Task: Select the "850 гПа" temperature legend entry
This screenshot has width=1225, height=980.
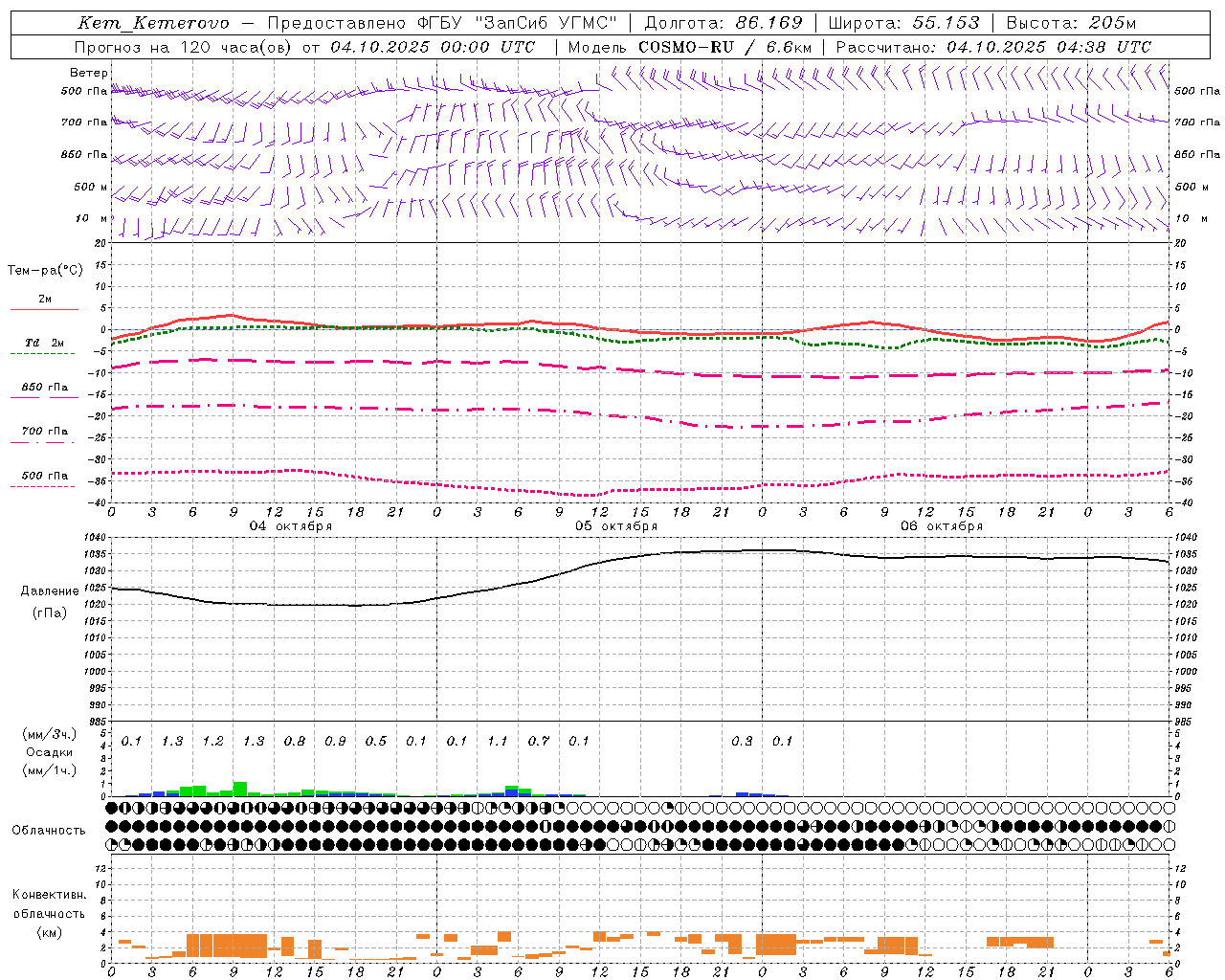Action: pos(45,388)
